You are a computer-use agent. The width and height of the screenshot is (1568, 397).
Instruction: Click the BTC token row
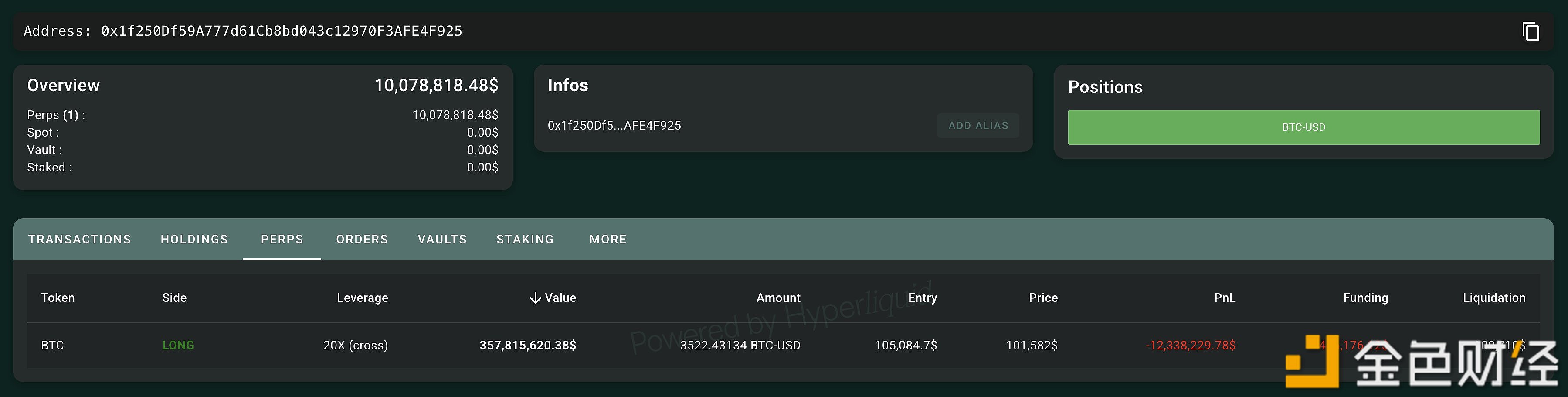click(x=52, y=345)
